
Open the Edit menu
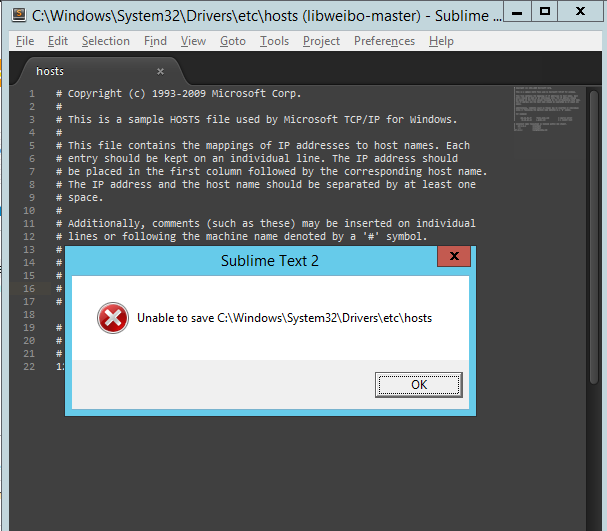(x=58, y=41)
